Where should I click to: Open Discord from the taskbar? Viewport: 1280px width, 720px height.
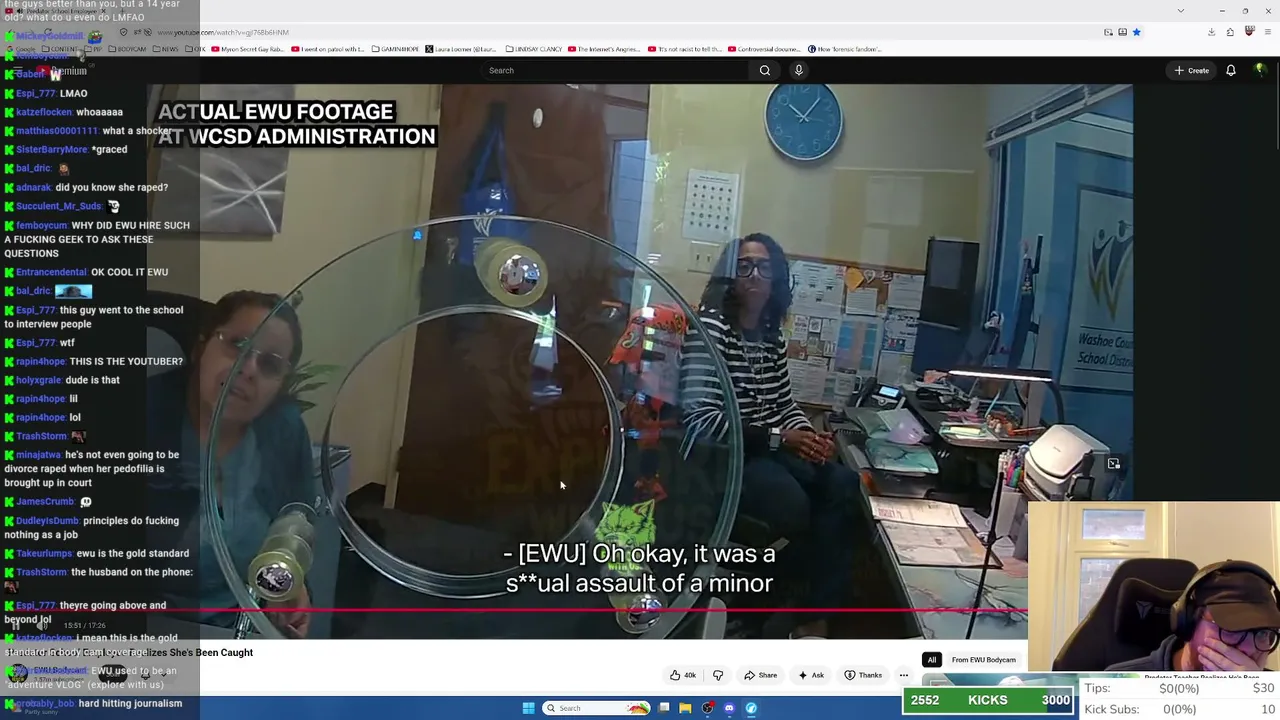tap(729, 708)
